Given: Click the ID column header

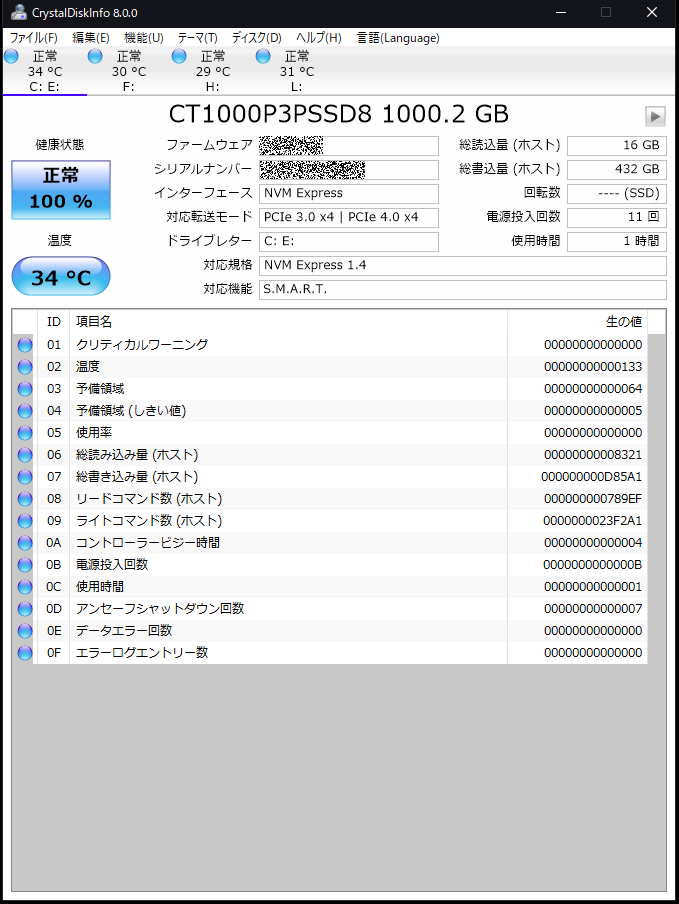Looking at the screenshot, I should coord(54,322).
